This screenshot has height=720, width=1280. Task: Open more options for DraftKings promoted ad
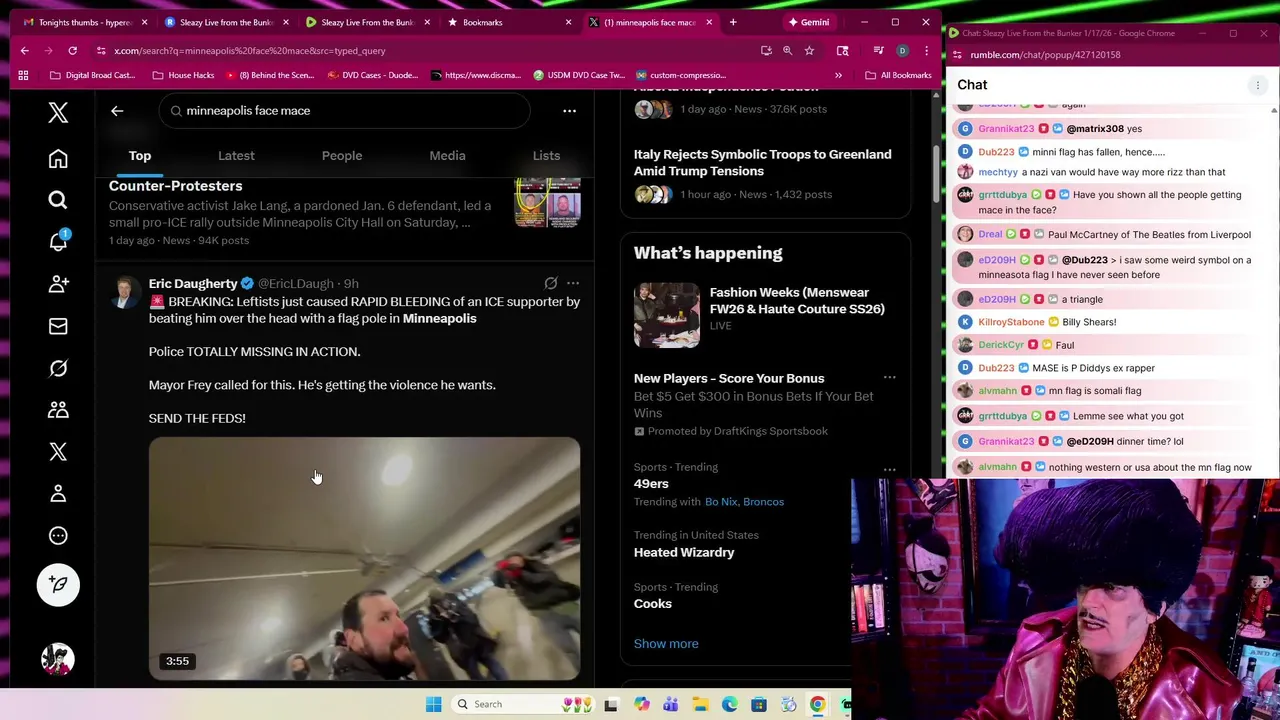point(889,378)
